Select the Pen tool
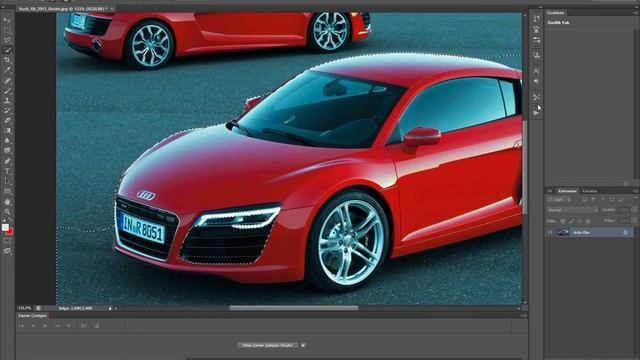Viewport: 640px width, 360px height. coord(7,161)
